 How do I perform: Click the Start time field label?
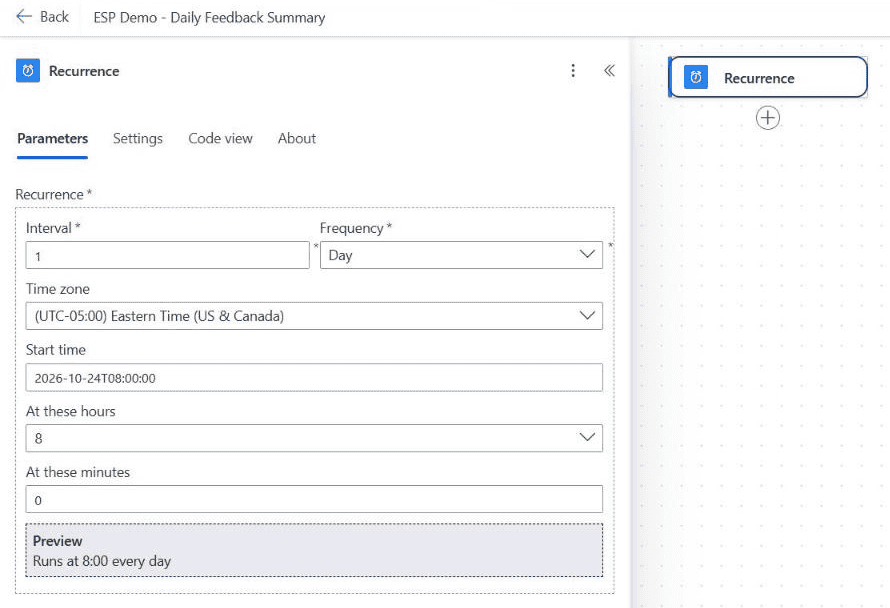56,350
